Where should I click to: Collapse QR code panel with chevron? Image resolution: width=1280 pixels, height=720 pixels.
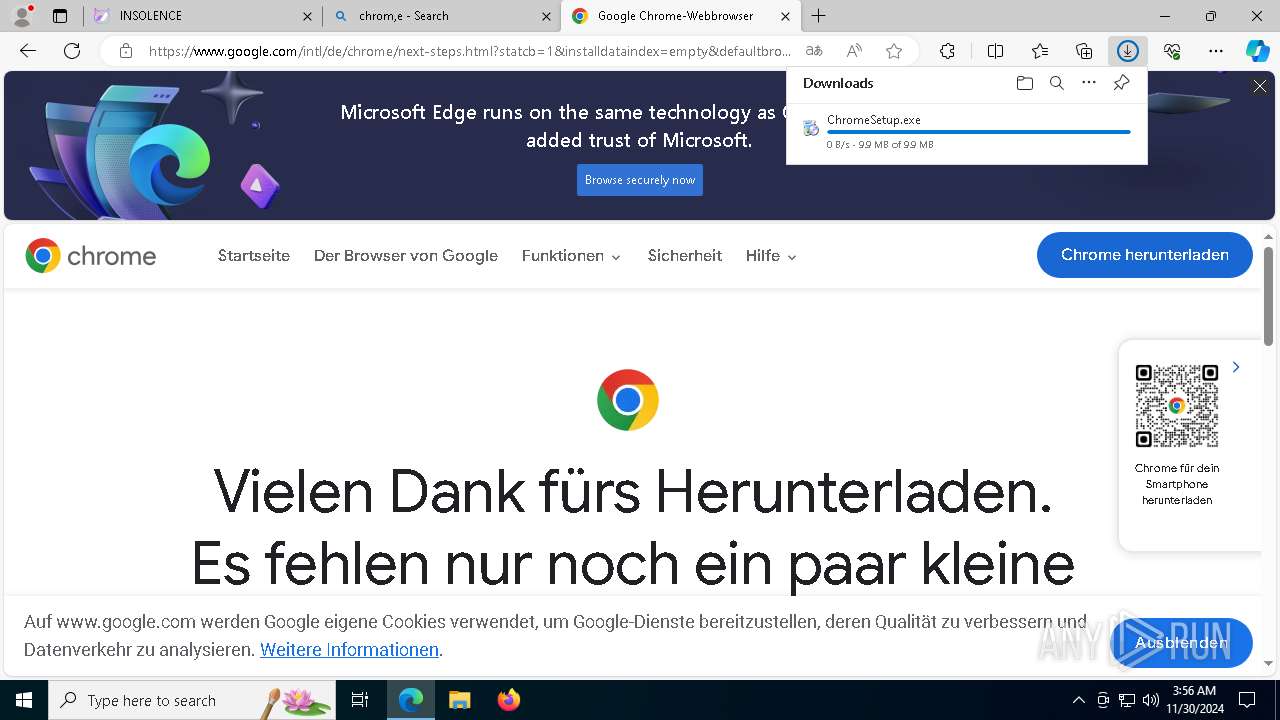point(1236,367)
